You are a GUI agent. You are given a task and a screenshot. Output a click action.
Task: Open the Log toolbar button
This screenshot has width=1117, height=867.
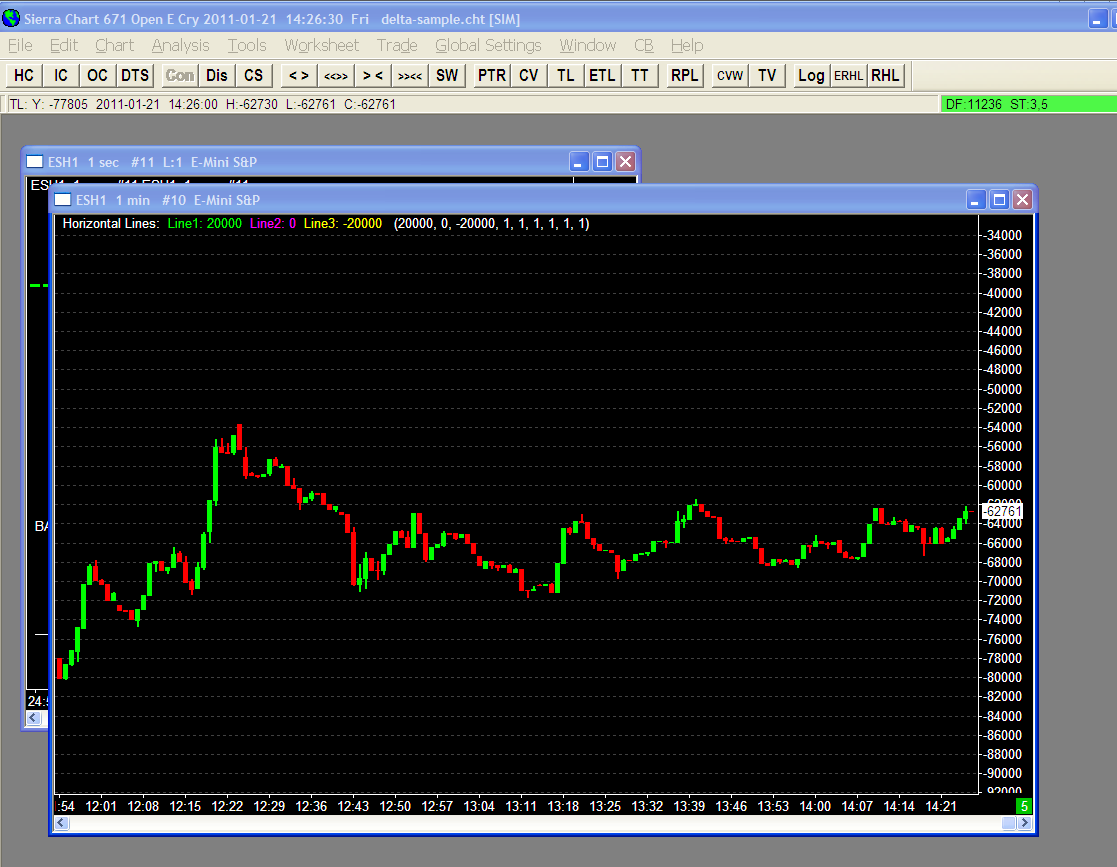tap(811, 76)
